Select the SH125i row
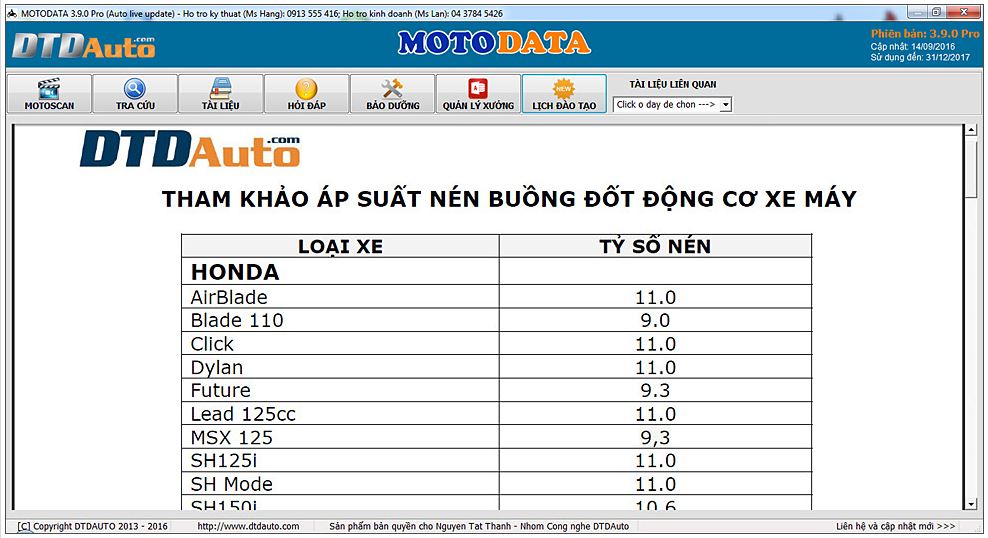Image resolution: width=988 pixels, height=538 pixels. click(x=497, y=460)
